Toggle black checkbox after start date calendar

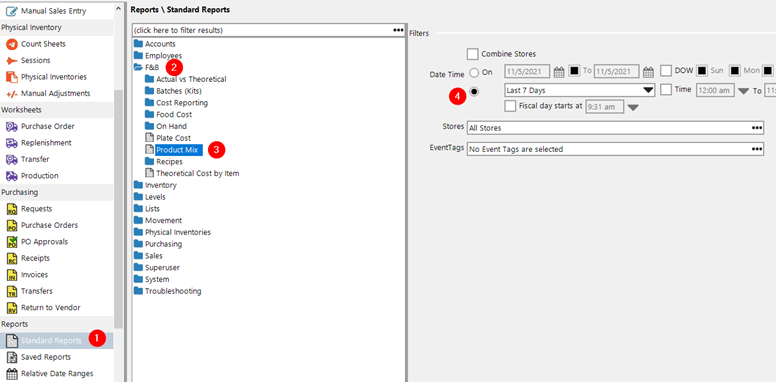click(x=574, y=71)
